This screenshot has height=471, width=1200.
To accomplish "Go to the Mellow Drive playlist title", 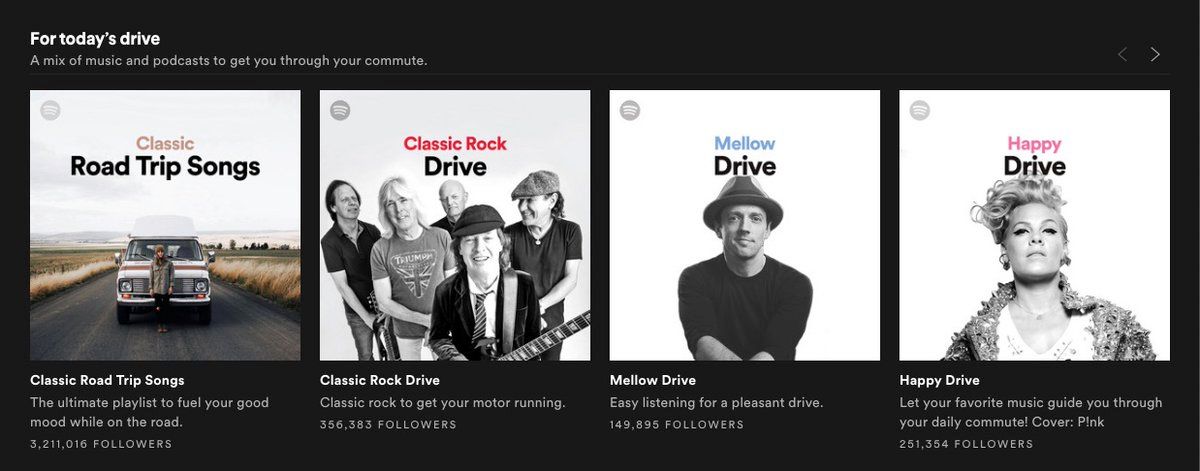I will 652,380.
